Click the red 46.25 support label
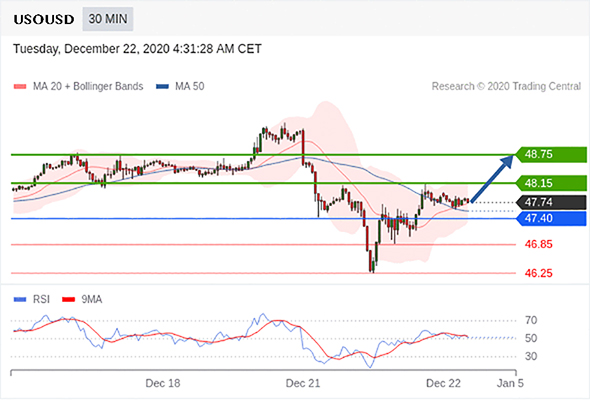Screen dimensions: 590x400 pyautogui.click(x=538, y=273)
